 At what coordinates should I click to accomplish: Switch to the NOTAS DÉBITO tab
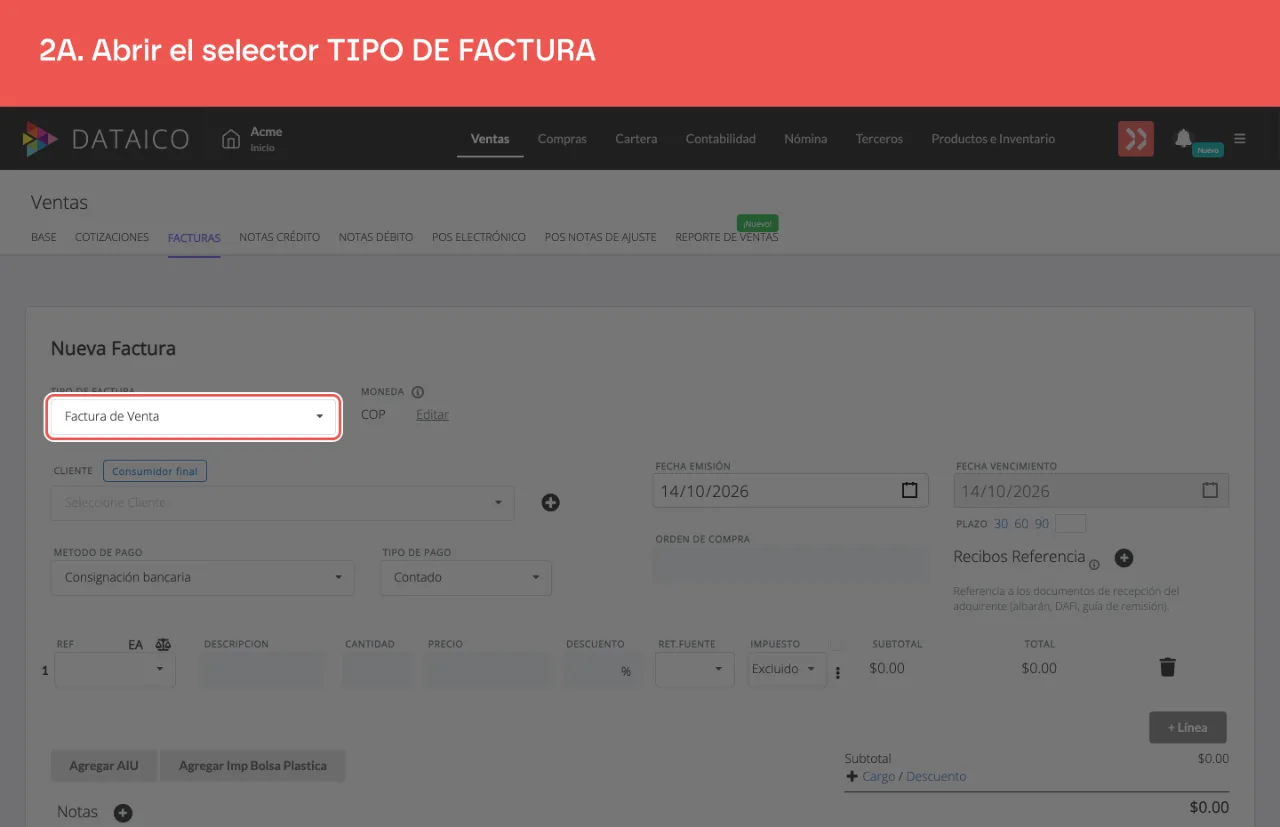click(x=376, y=237)
